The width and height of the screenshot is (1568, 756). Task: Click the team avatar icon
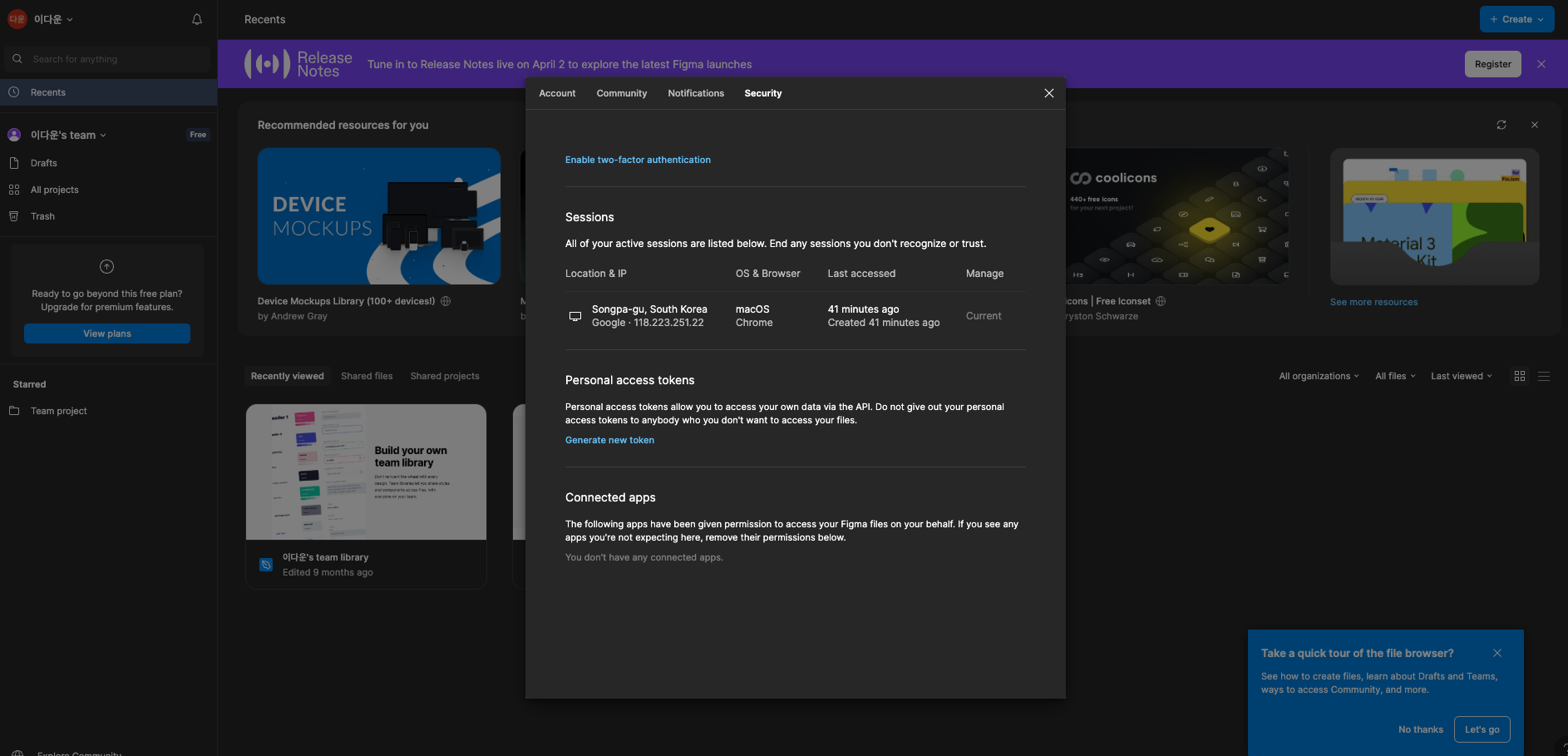click(14, 135)
